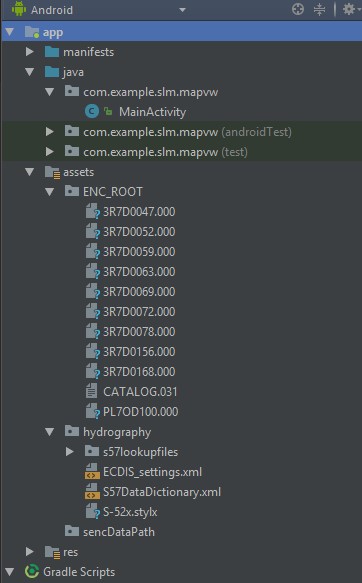Select the sencDataPath folder
This screenshot has height=583, width=362.
[x=119, y=532]
